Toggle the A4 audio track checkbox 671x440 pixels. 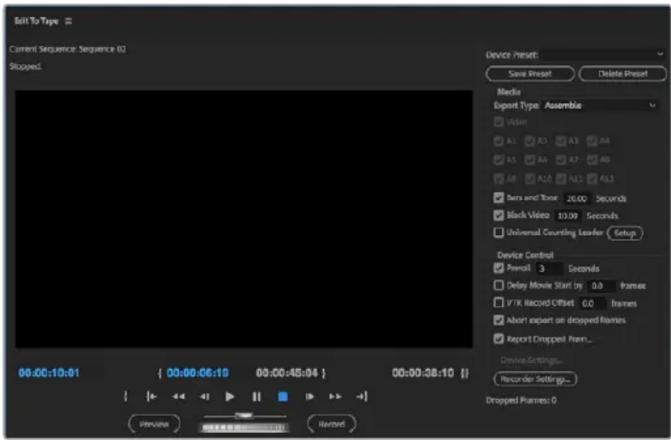[592, 141]
